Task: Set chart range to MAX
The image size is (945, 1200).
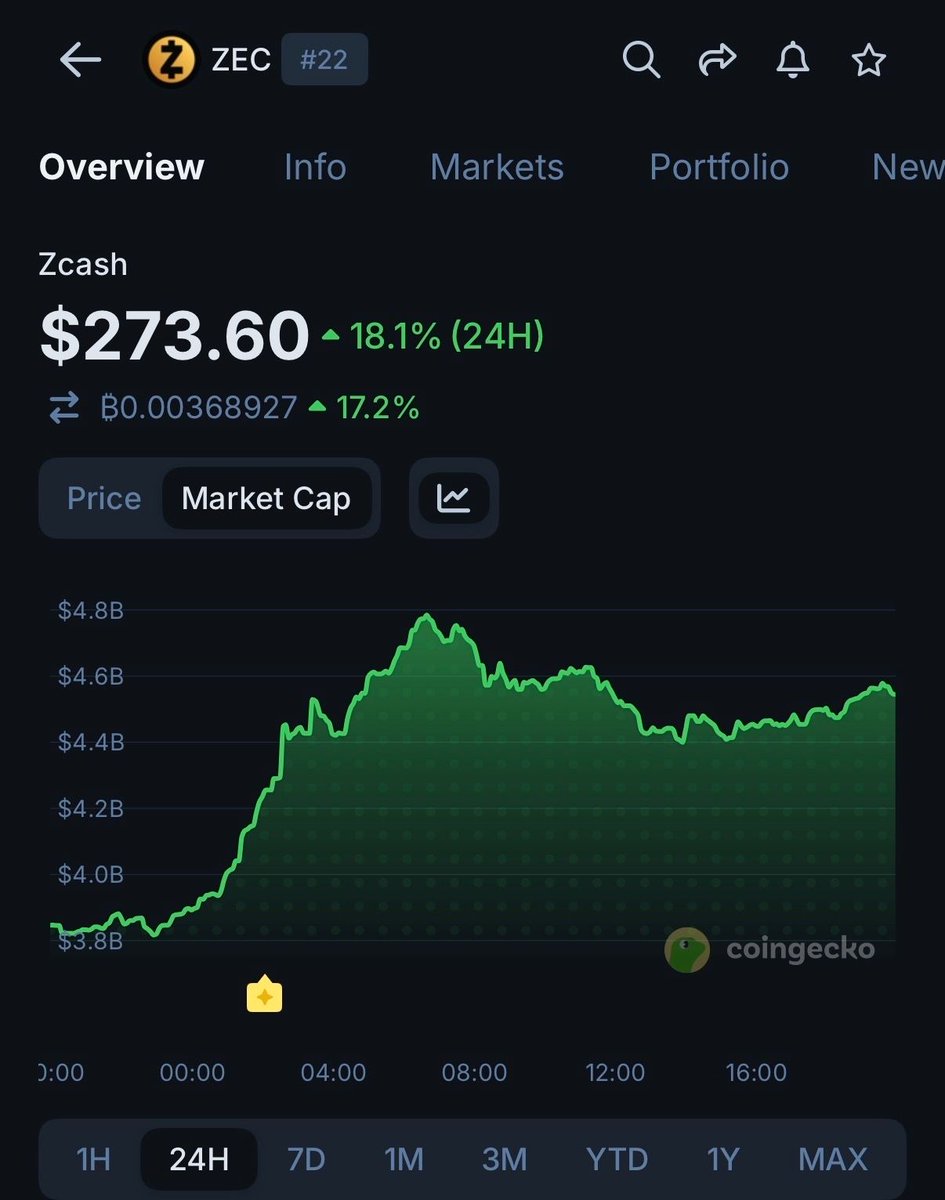Action: (x=833, y=1159)
